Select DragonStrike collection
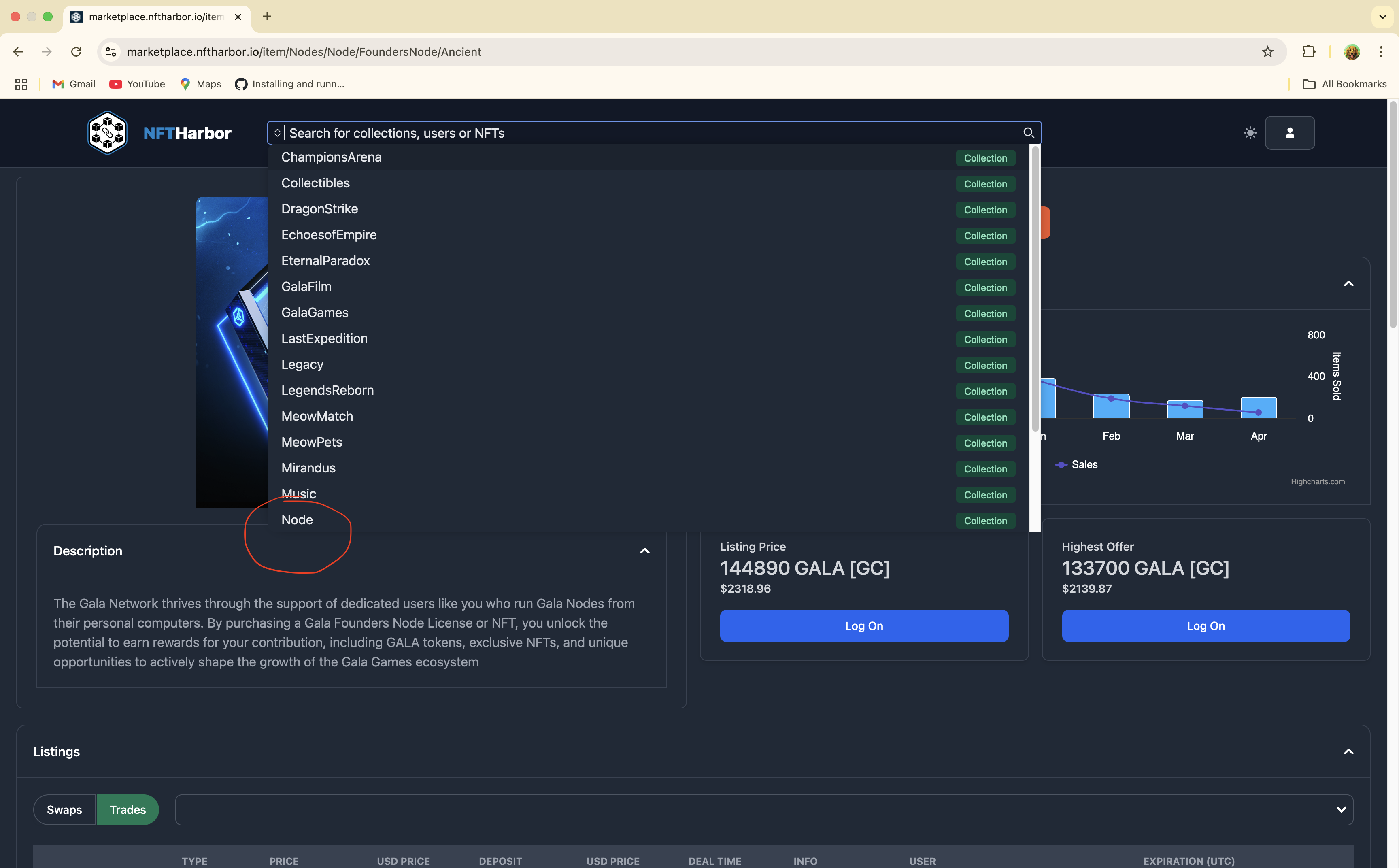 pyautogui.click(x=648, y=209)
